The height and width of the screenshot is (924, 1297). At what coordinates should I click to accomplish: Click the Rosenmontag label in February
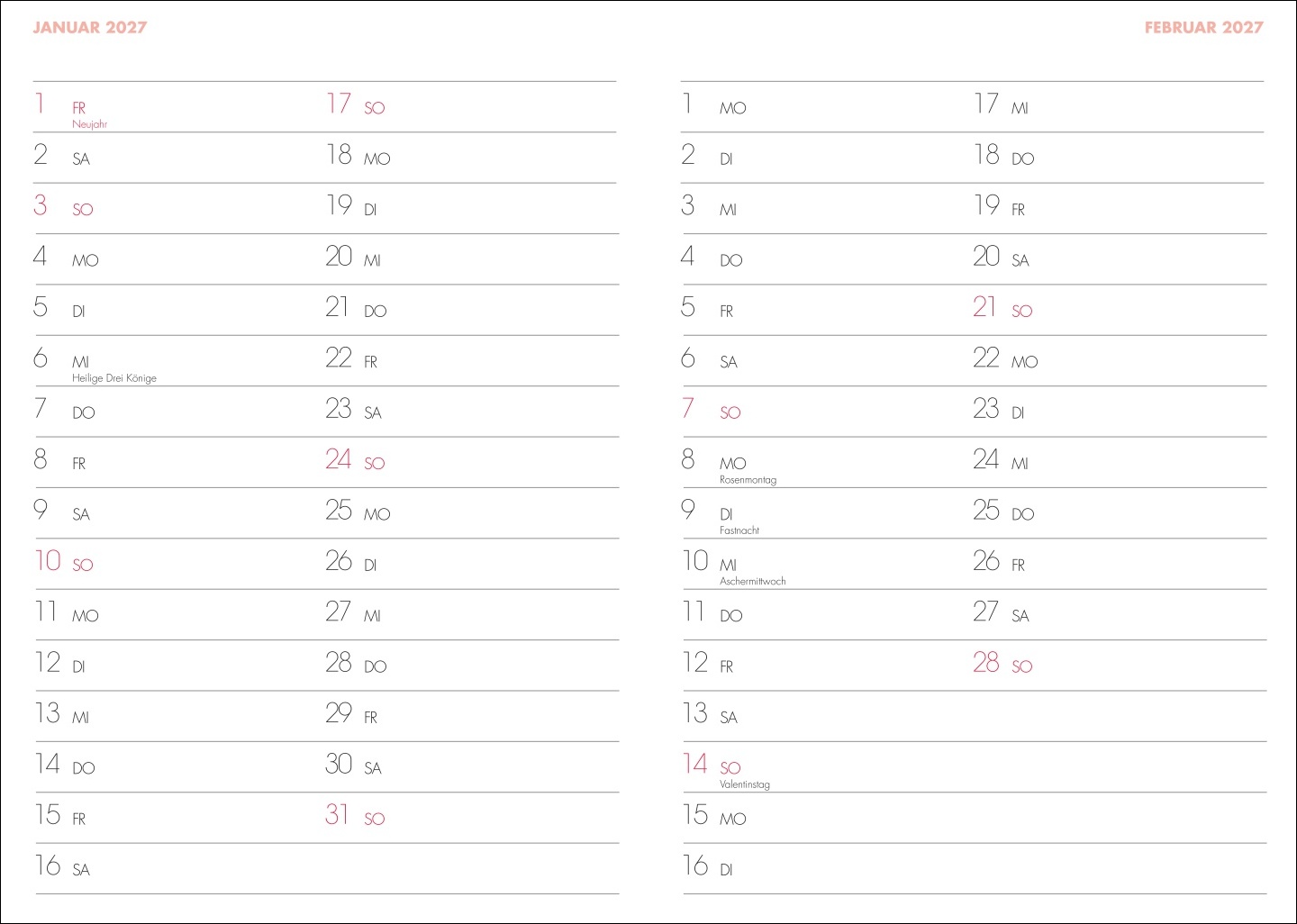pyautogui.click(x=748, y=480)
